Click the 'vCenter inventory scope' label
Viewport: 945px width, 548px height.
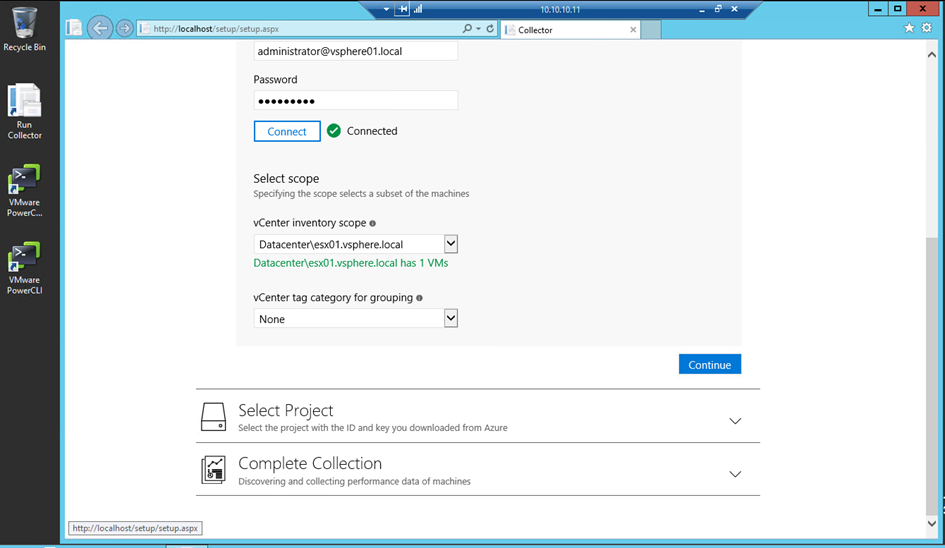pyautogui.click(x=310, y=222)
